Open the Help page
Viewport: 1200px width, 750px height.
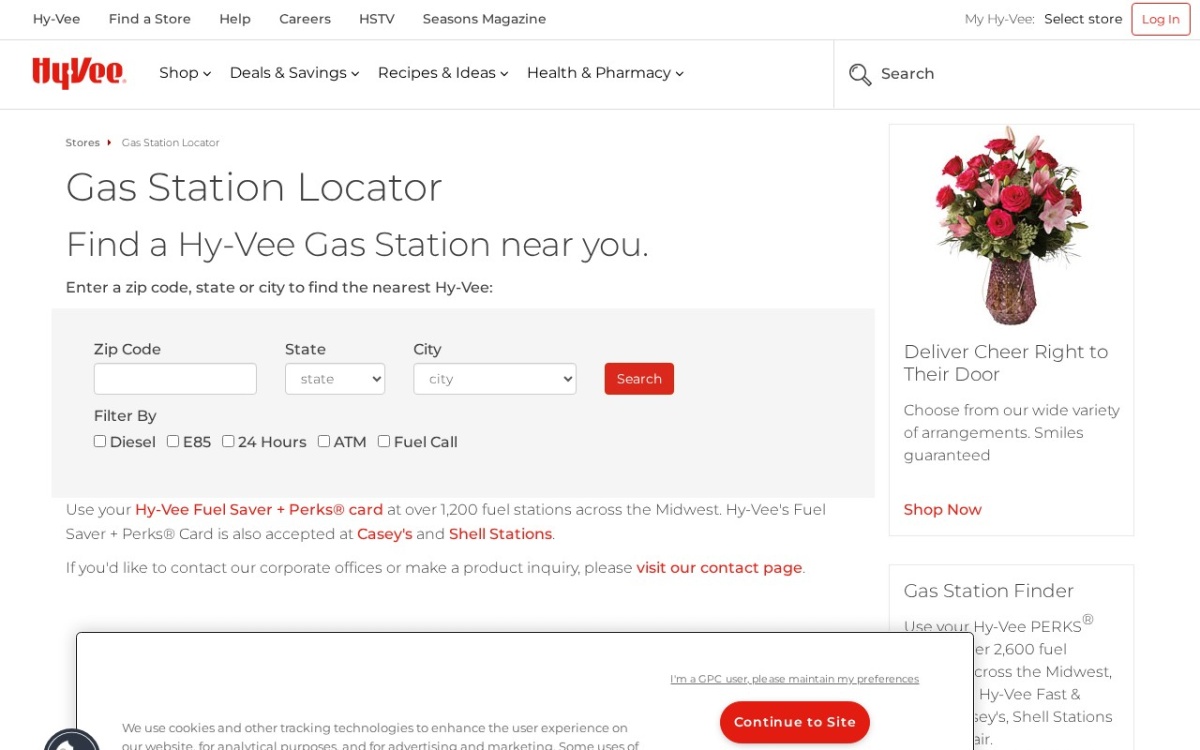point(235,19)
